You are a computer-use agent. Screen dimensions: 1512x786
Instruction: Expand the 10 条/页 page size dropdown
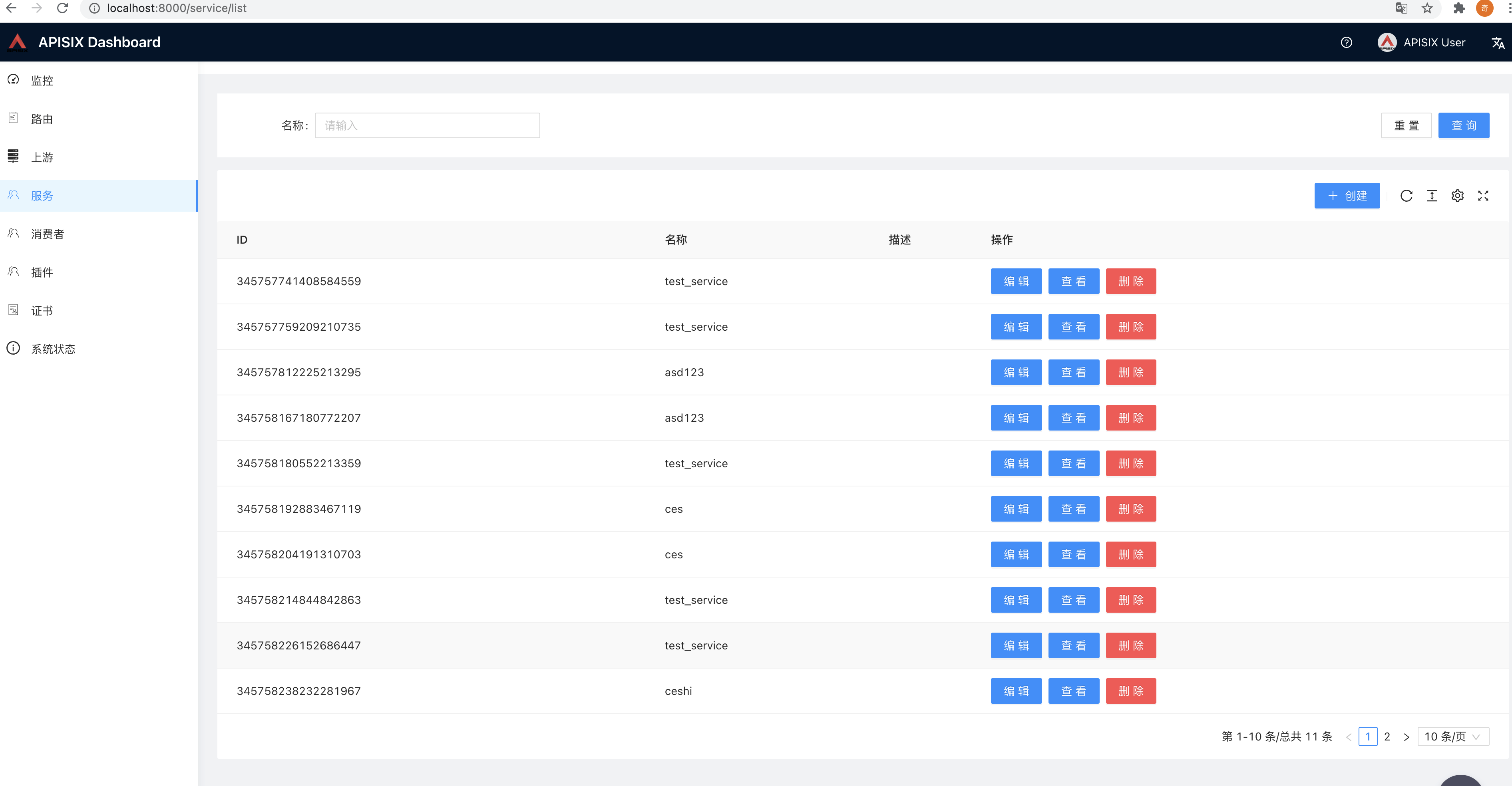click(x=1453, y=736)
